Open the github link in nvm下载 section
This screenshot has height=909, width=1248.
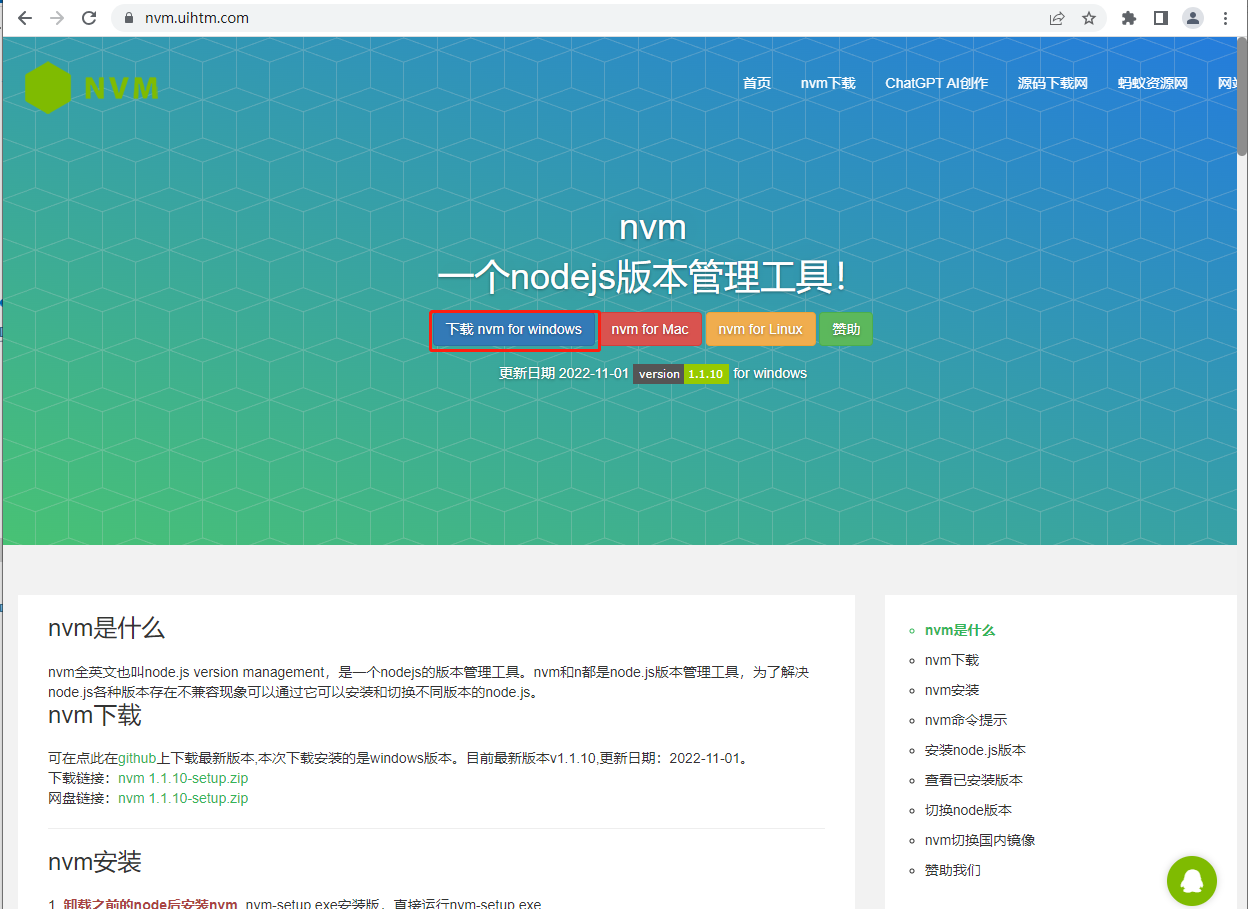[x=137, y=758]
